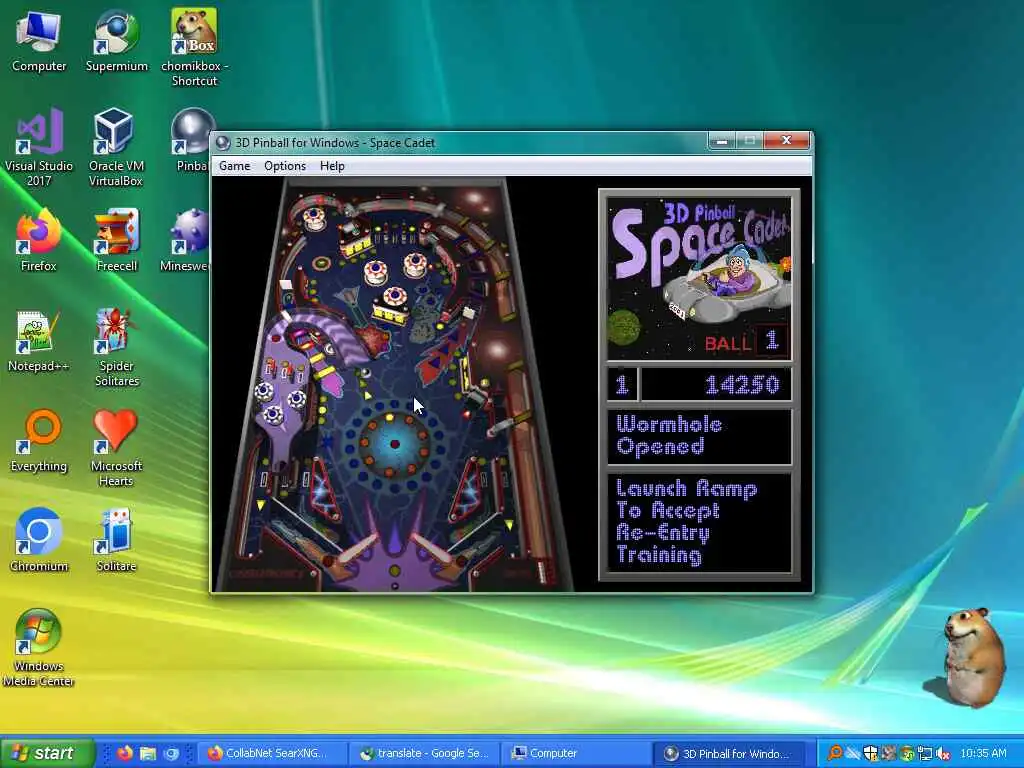Screen dimensions: 1024x768
Task: Click the security shield tray icon
Action: [871, 753]
